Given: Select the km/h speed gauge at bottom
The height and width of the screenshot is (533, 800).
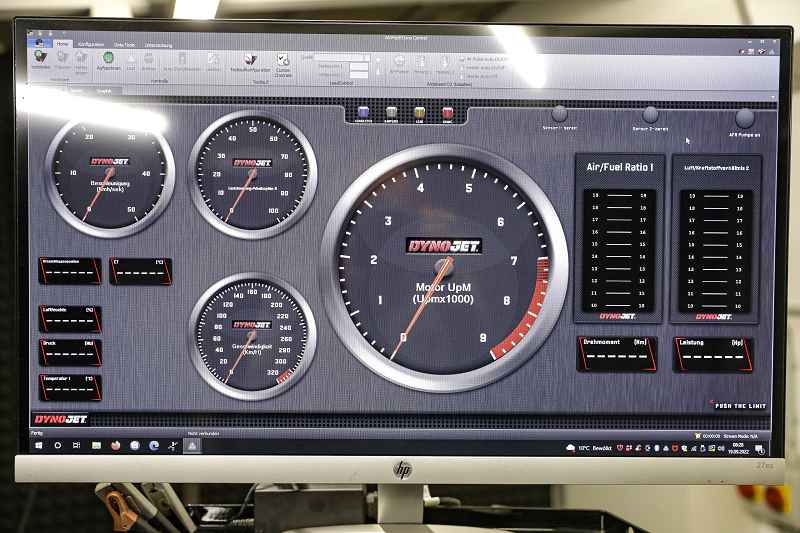Looking at the screenshot, I should (x=253, y=337).
